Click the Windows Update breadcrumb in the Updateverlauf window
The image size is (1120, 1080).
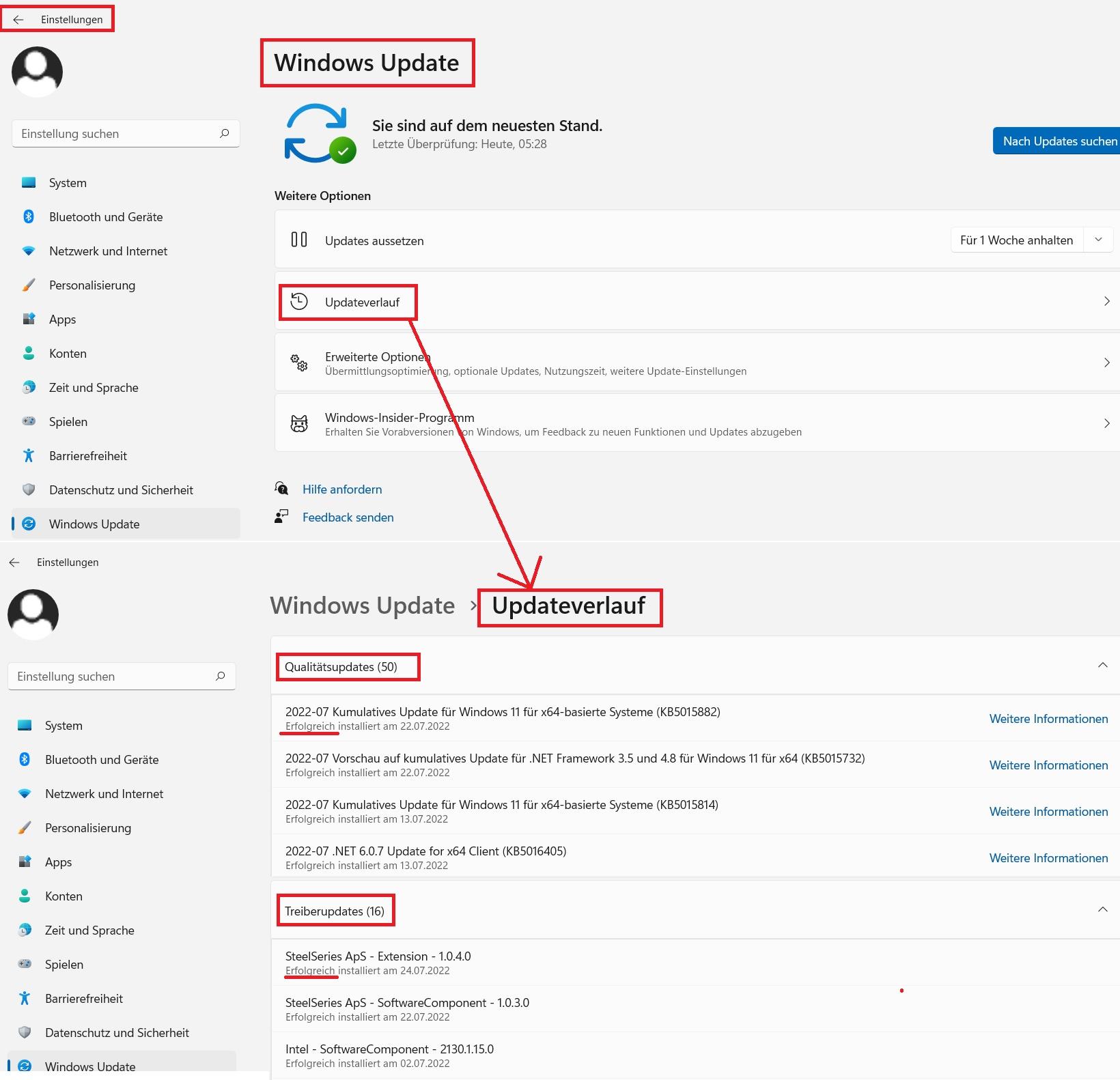pyautogui.click(x=363, y=606)
